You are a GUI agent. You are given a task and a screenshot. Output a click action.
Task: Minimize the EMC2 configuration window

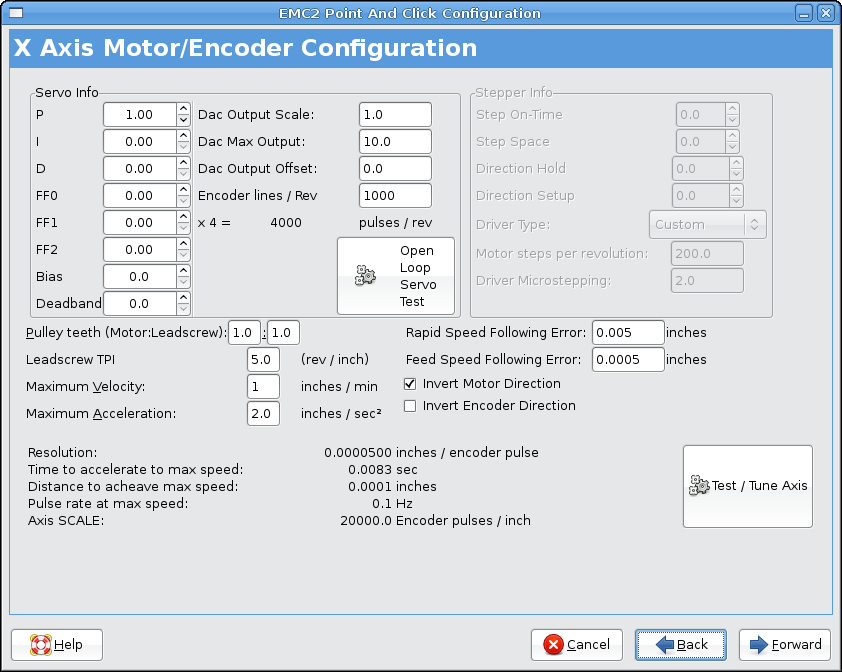804,13
